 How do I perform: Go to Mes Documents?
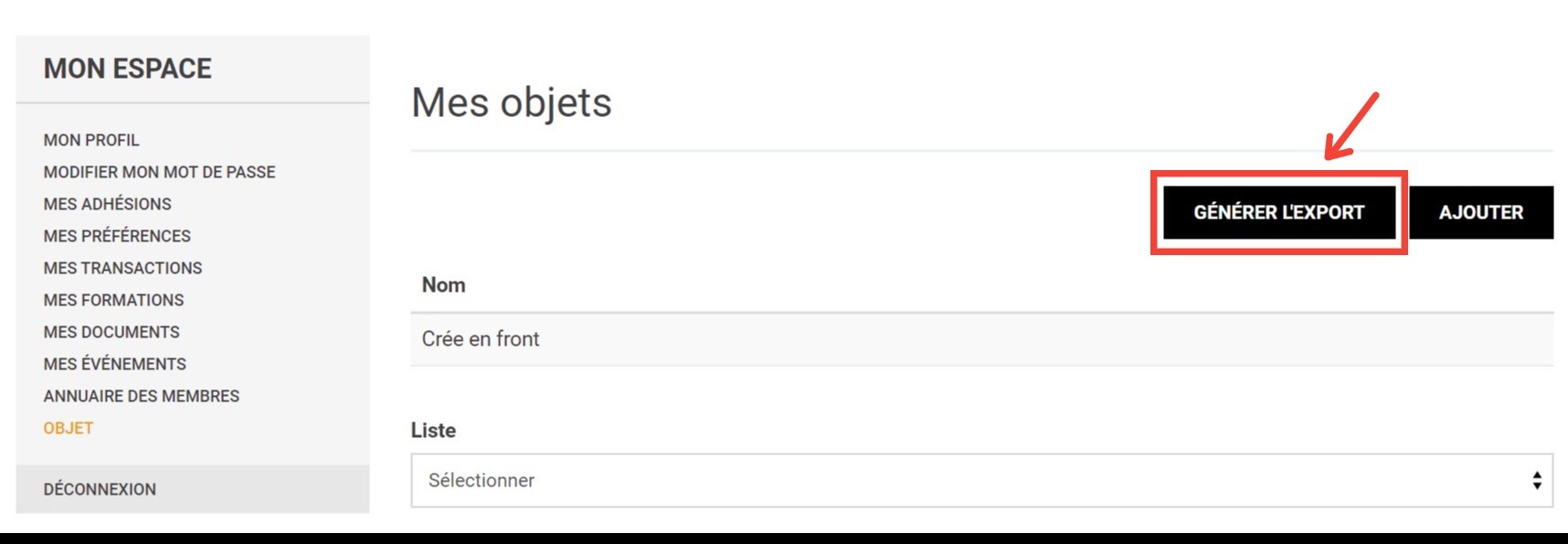click(111, 332)
